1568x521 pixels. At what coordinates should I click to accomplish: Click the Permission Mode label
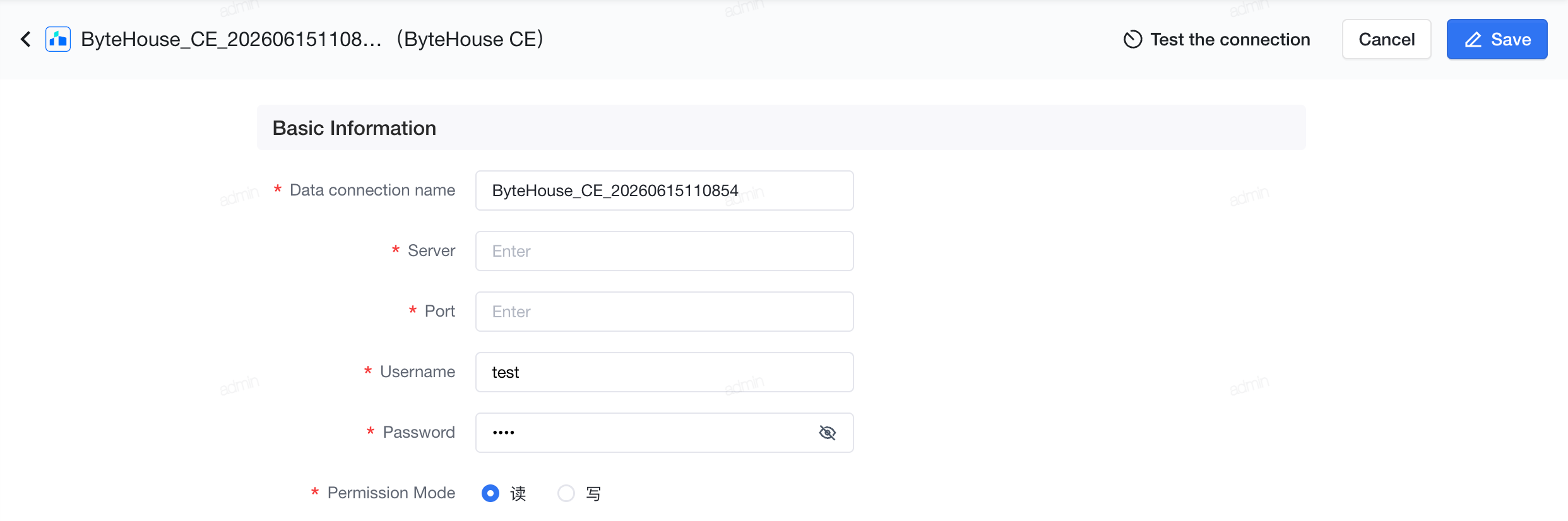[391, 493]
